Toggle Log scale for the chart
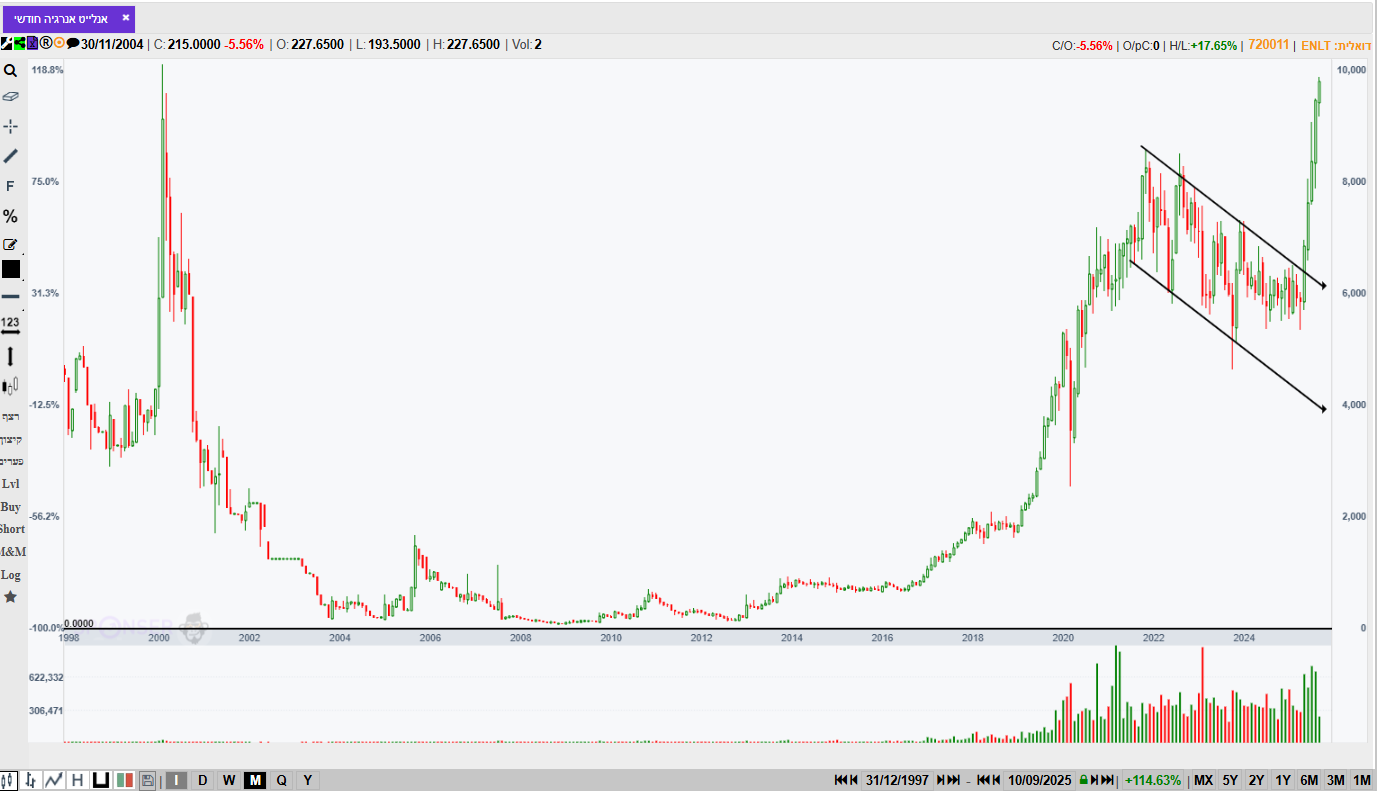 click(10, 575)
